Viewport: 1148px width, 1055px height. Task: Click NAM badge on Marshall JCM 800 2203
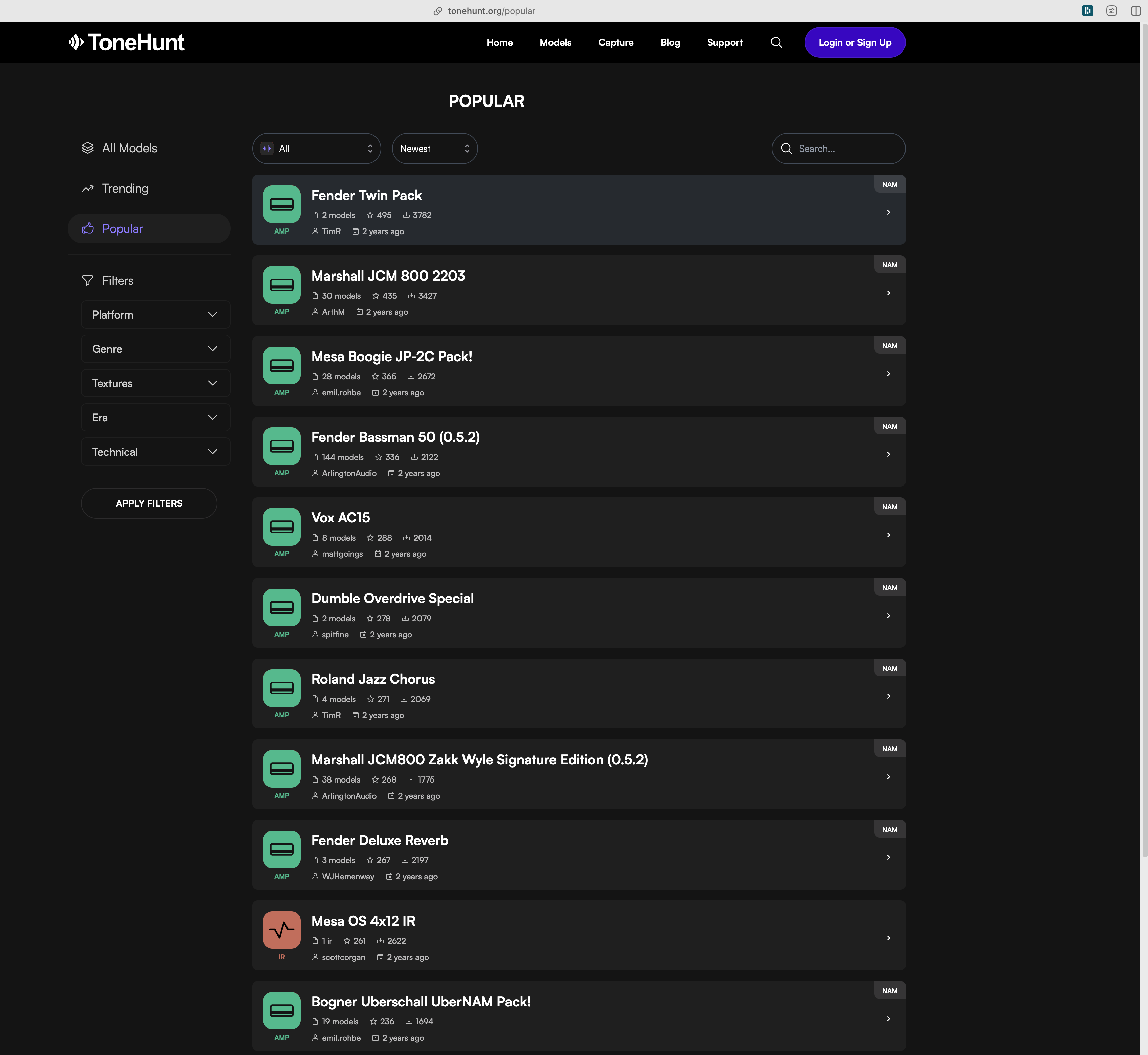[889, 265]
